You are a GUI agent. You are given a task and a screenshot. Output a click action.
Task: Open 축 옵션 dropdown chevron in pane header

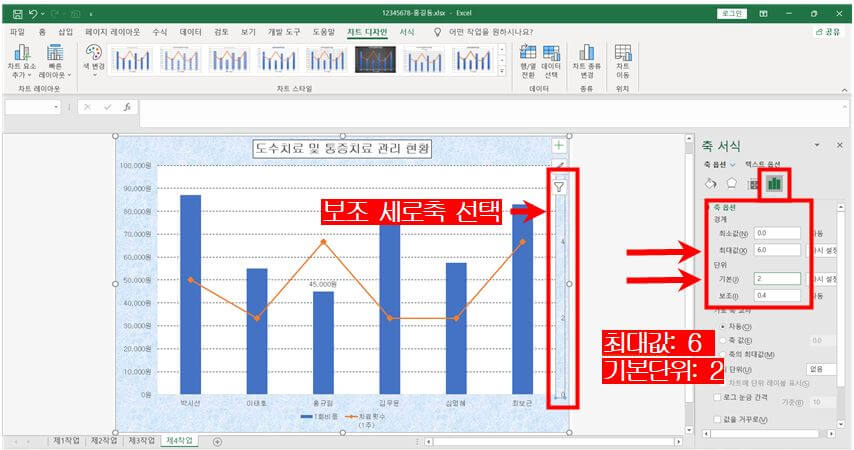[x=733, y=165]
